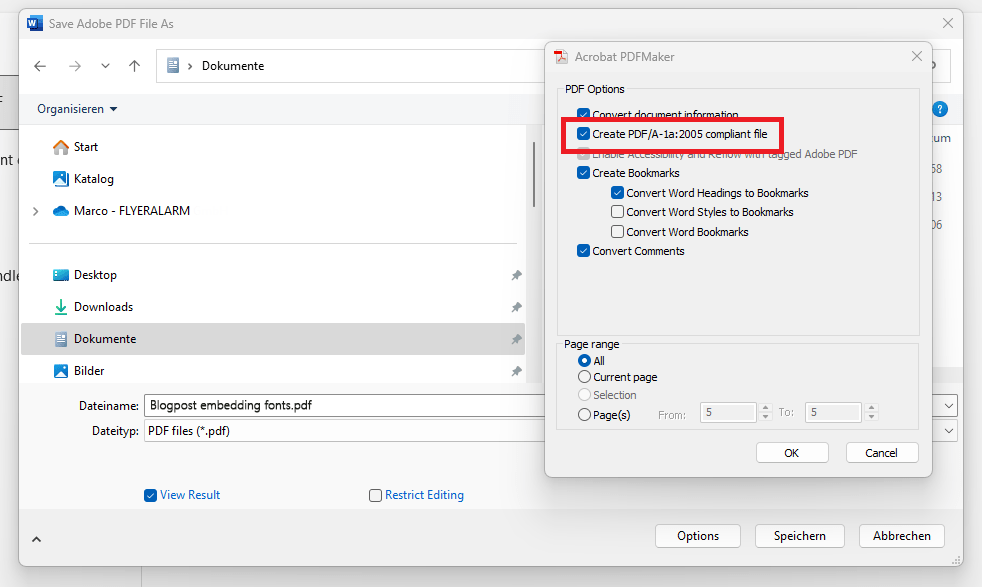This screenshot has height=587, width=982.
Task: Select the All page range radio
Action: (x=584, y=360)
